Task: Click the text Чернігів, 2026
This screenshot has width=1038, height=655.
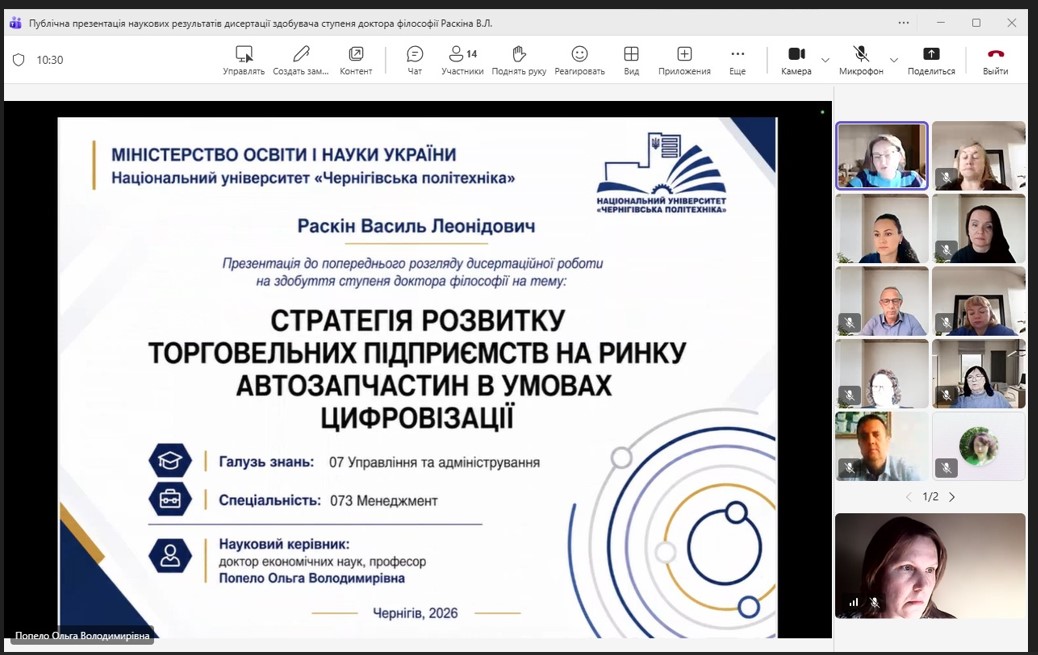Action: click(415, 613)
